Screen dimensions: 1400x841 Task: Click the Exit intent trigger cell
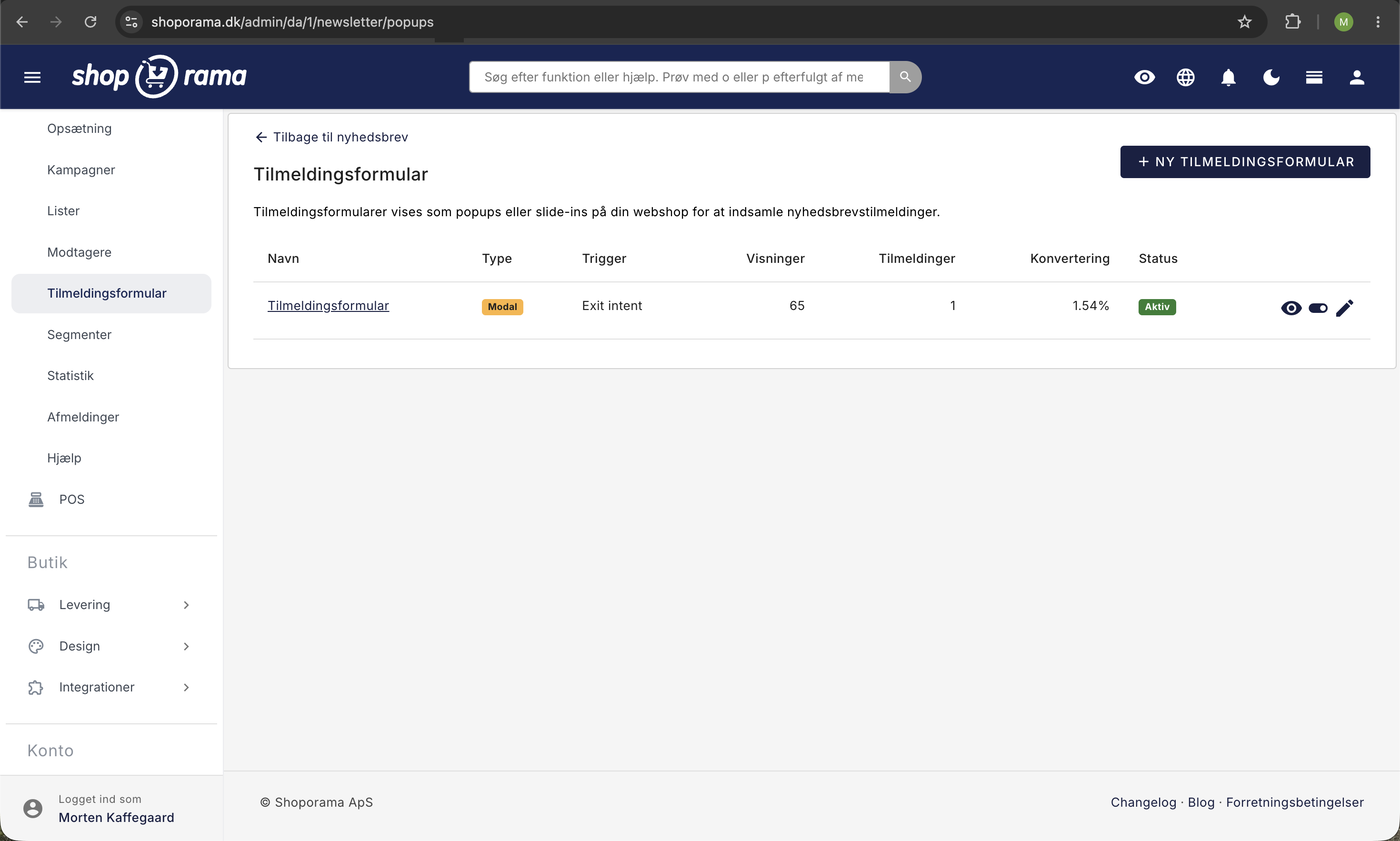612,306
